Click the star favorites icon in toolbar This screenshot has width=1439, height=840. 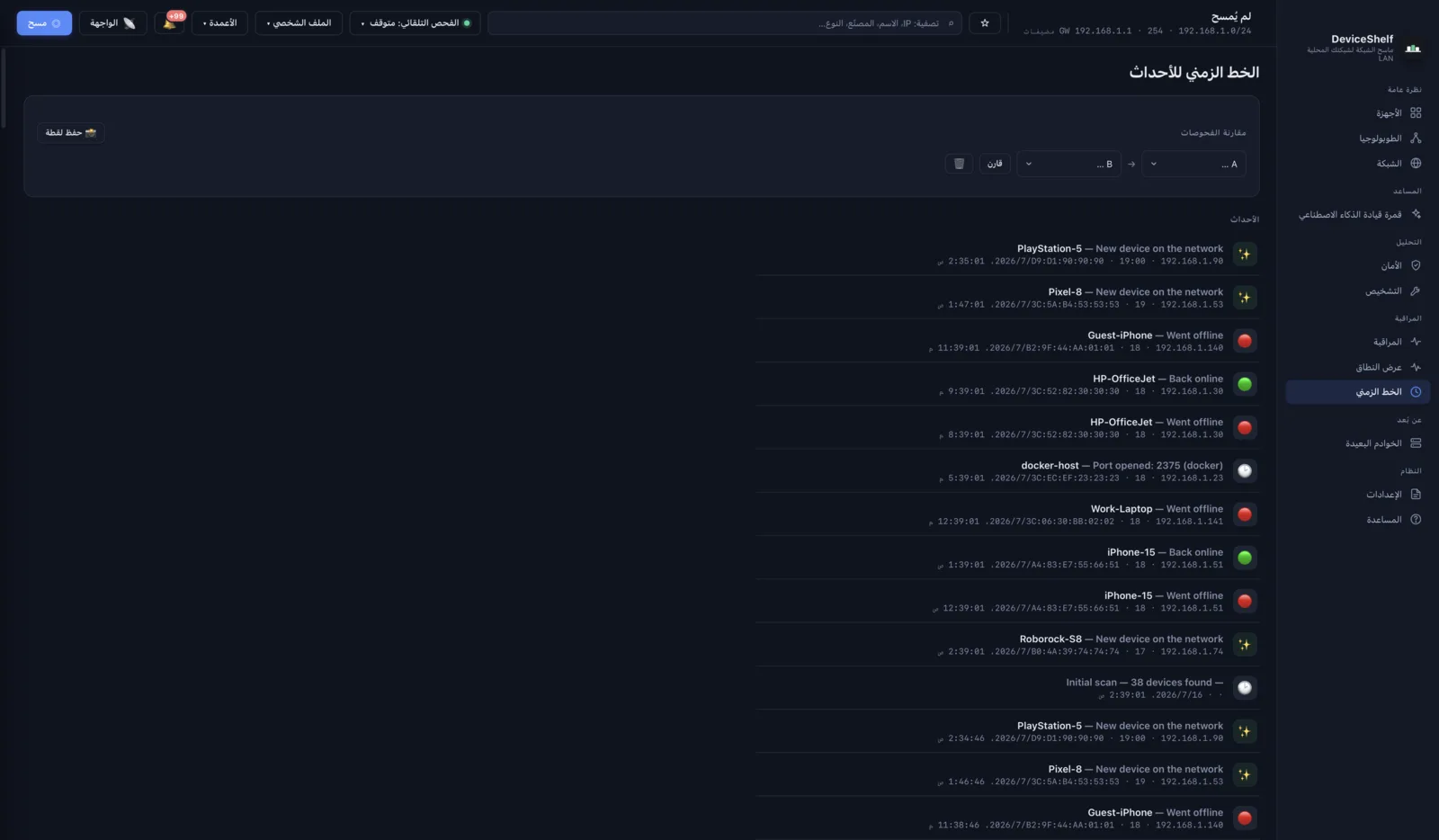coord(985,22)
